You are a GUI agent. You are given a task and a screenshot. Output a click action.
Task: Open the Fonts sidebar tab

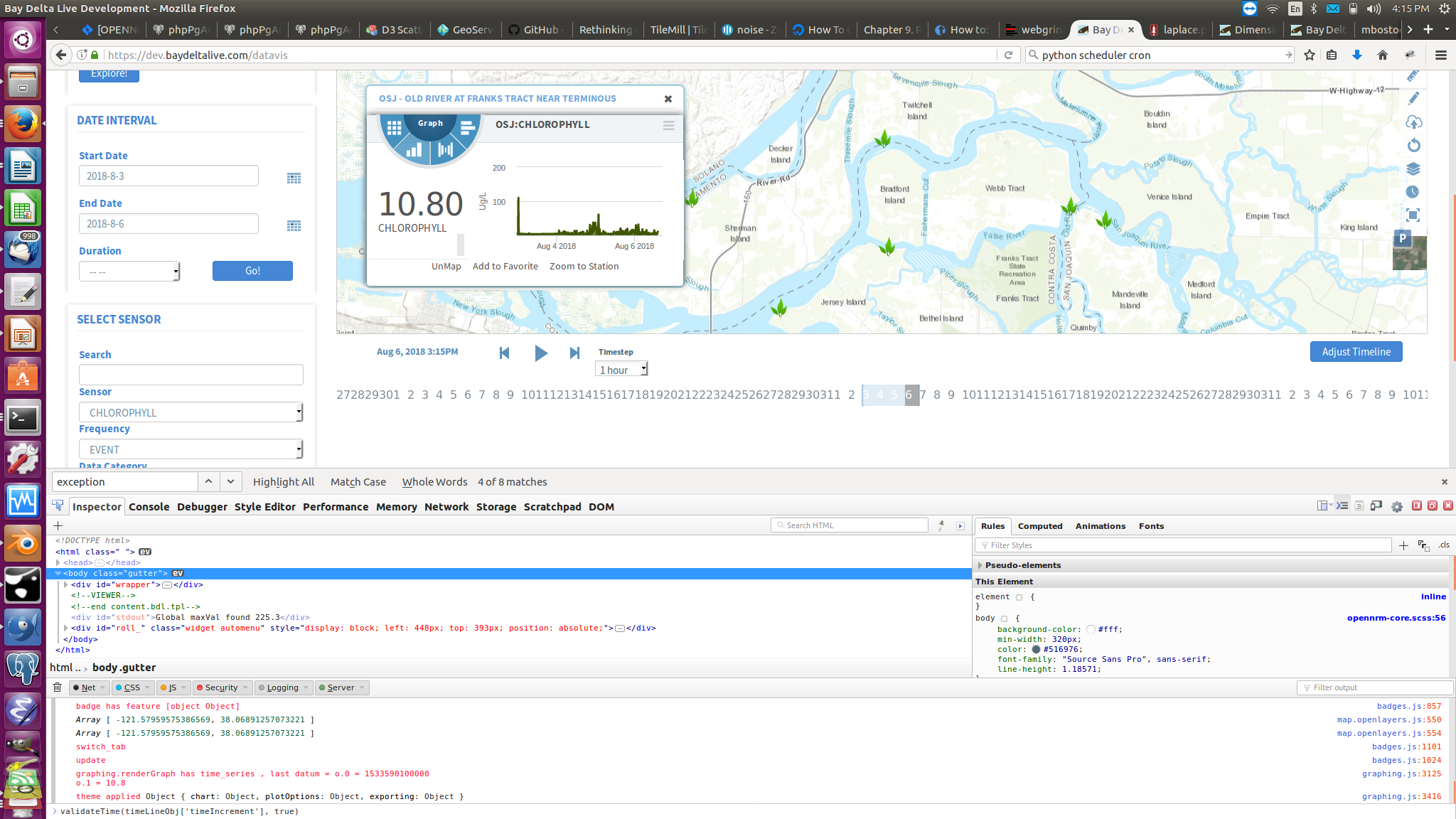[1151, 526]
